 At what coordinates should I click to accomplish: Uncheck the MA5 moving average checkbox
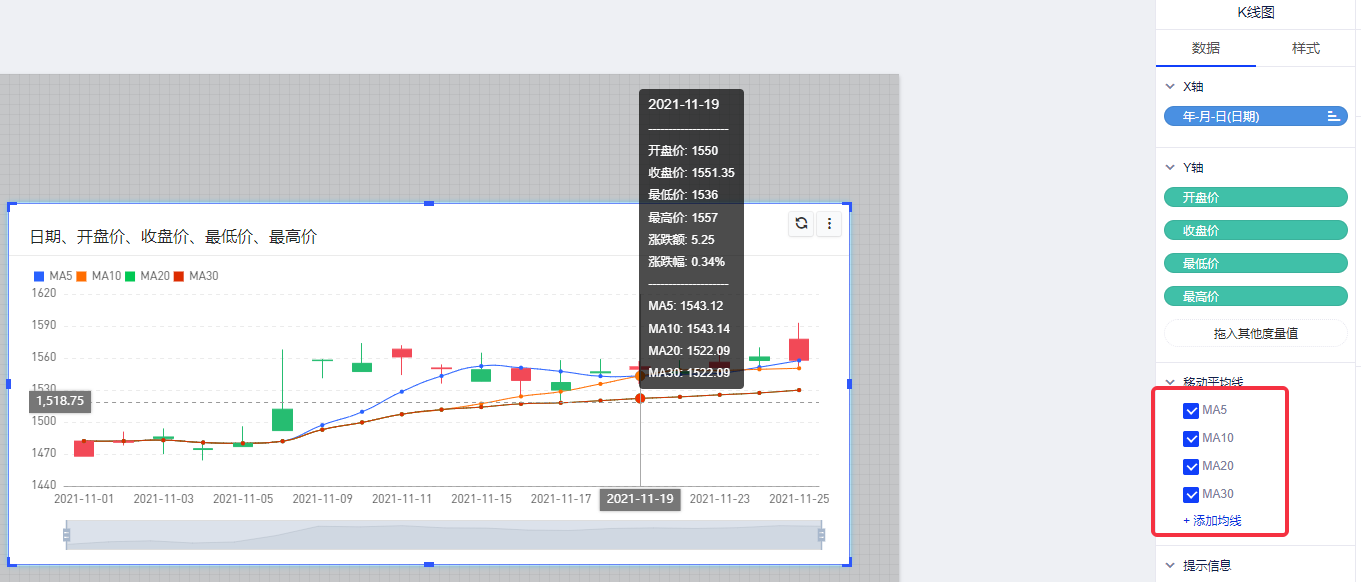[x=1191, y=411]
